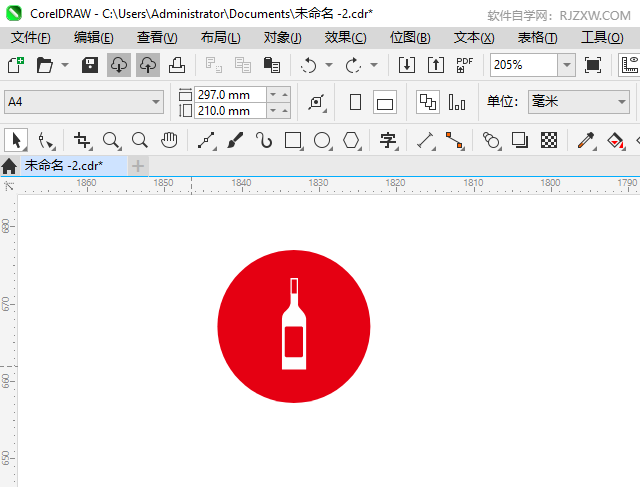Expand the 205% zoom level dropdown
This screenshot has width=640, height=487.
tap(566, 65)
